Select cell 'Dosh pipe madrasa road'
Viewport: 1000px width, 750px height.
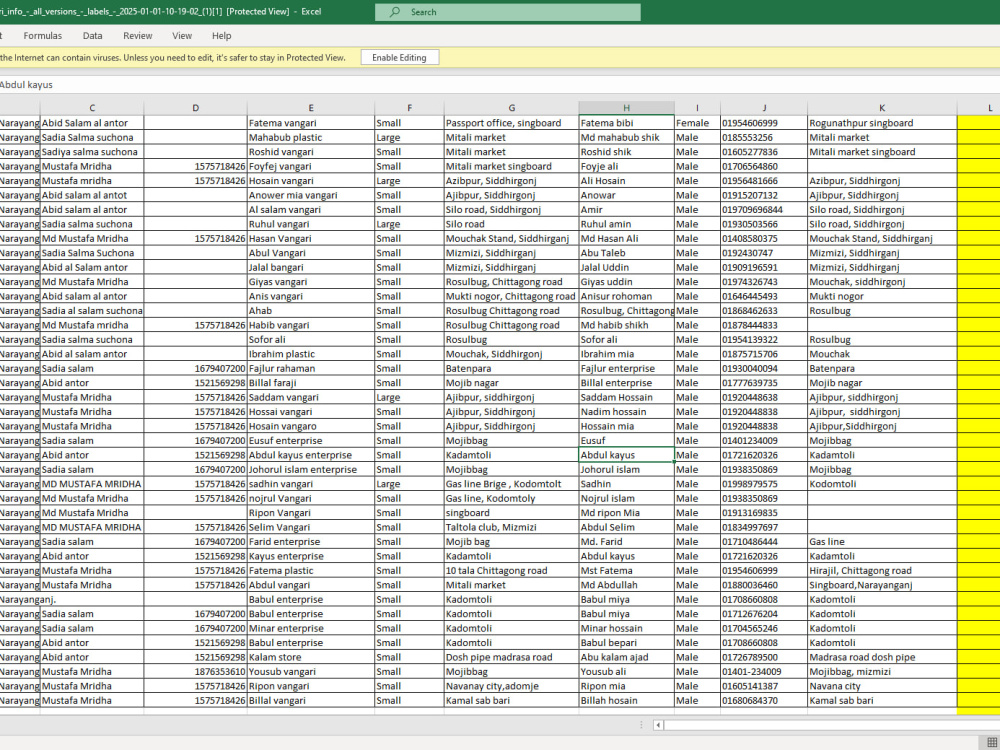point(511,657)
